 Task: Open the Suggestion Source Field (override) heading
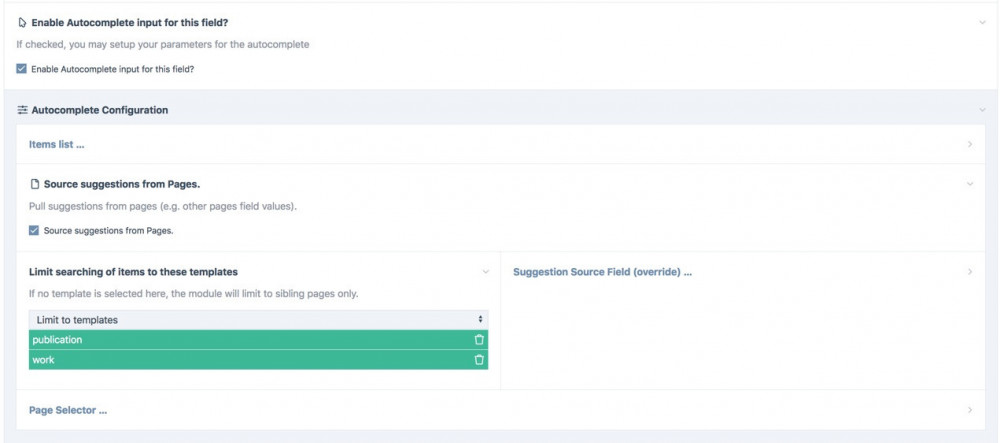pyautogui.click(x=602, y=272)
